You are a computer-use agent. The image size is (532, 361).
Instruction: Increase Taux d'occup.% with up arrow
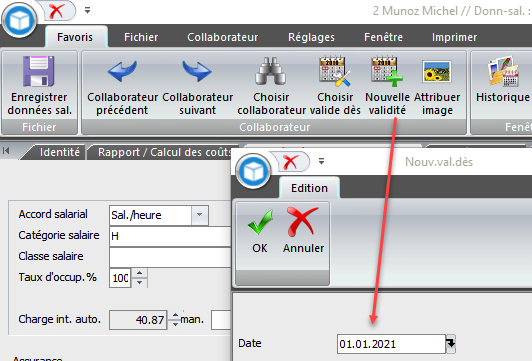(x=139, y=273)
